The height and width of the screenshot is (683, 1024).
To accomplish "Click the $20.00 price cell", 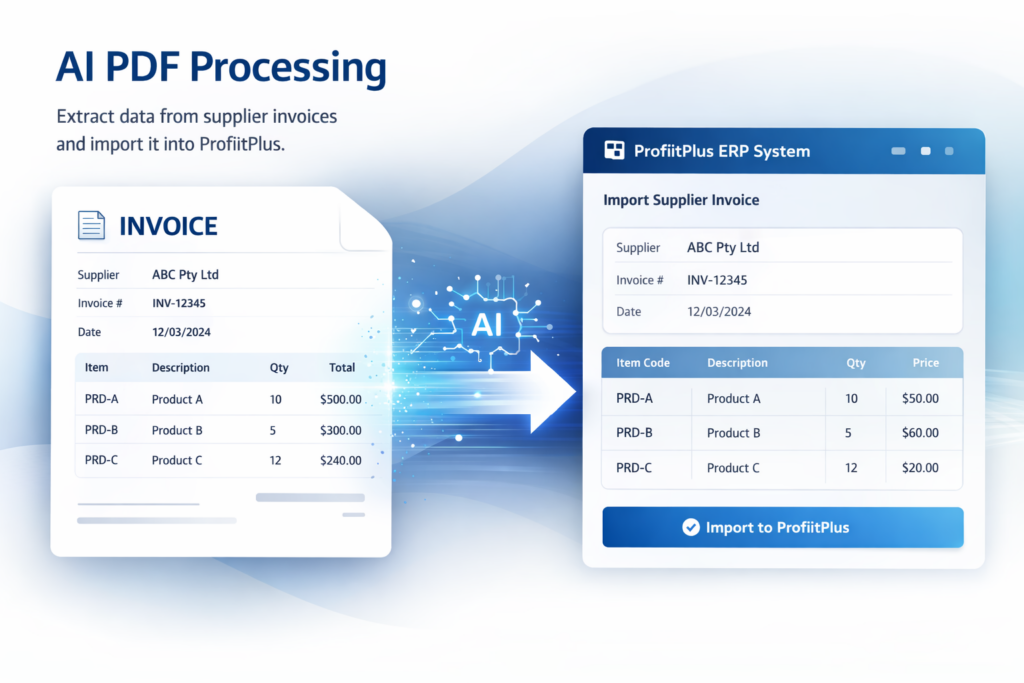I will tap(920, 468).
